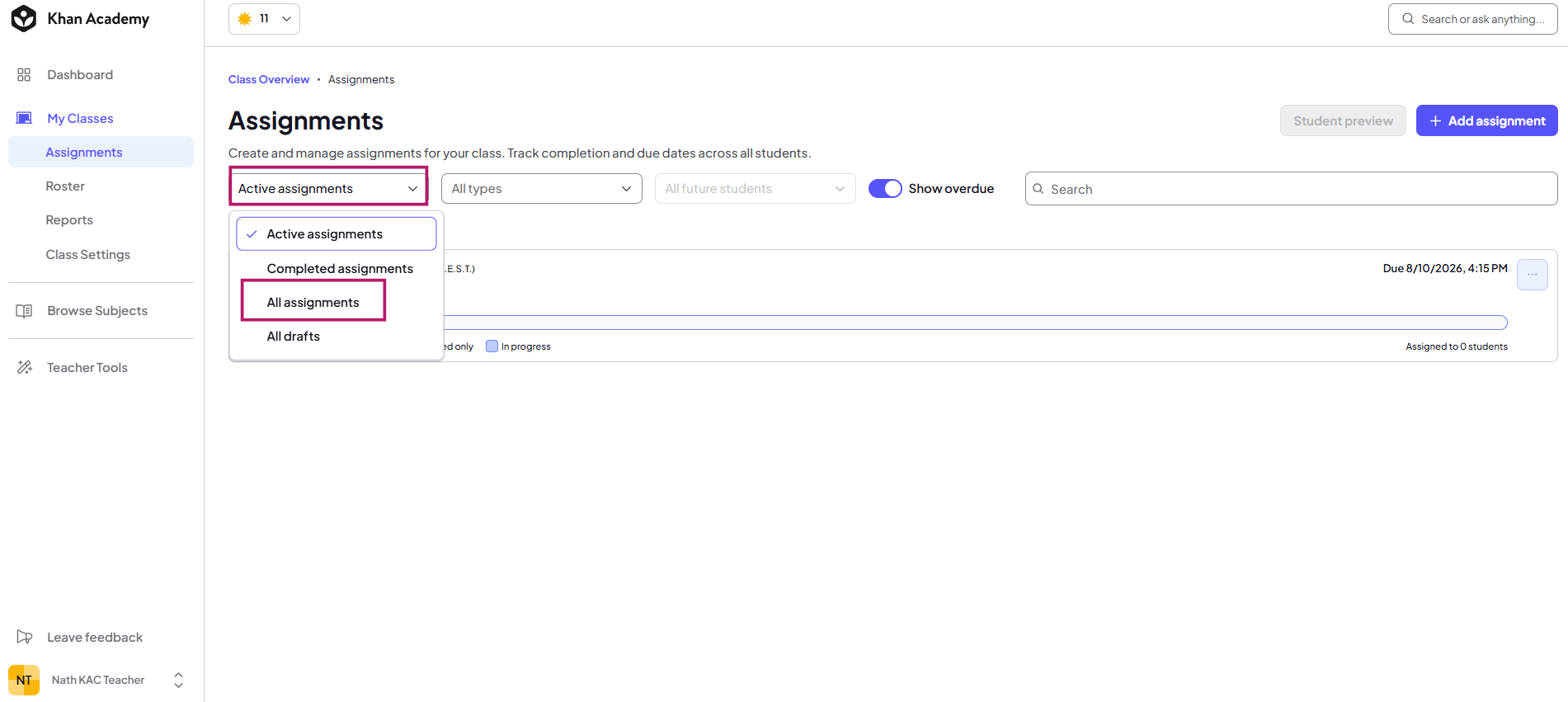1568x702 pixels.
Task: Click the magnifier icon in top search
Action: 1408,19
